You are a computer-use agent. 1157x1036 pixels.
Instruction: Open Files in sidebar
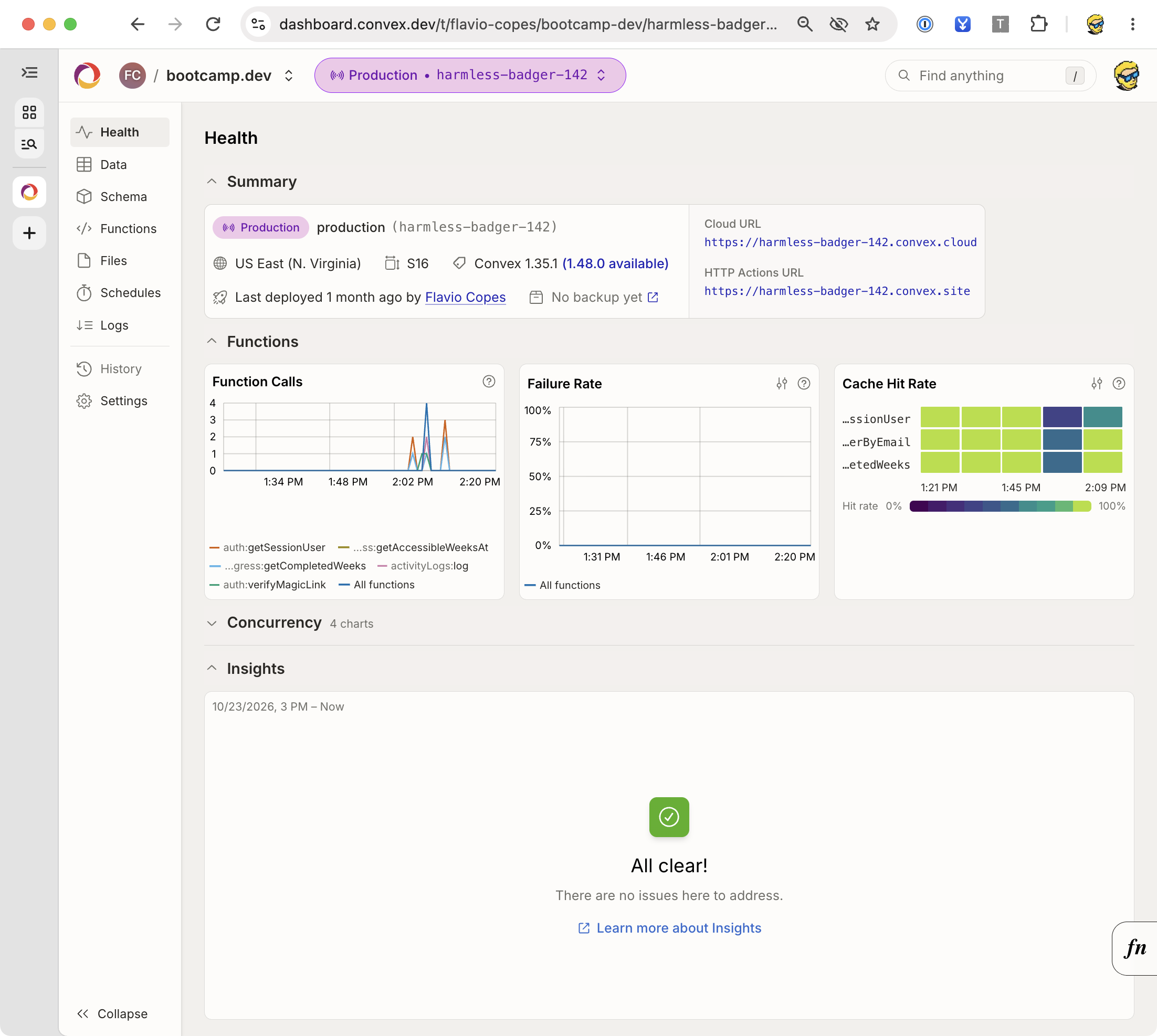point(120,260)
